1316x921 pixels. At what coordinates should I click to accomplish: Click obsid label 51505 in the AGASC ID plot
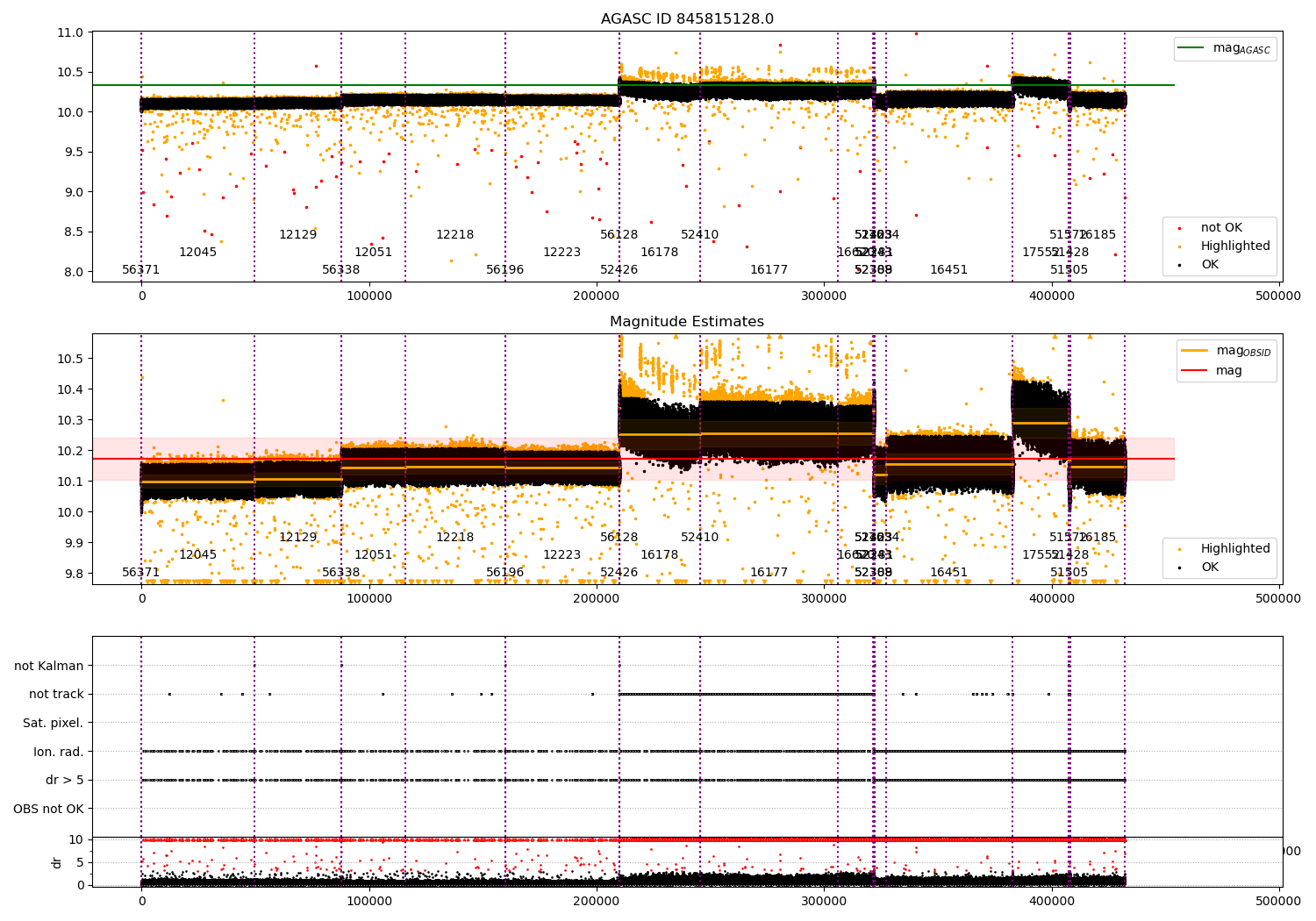click(x=1069, y=270)
